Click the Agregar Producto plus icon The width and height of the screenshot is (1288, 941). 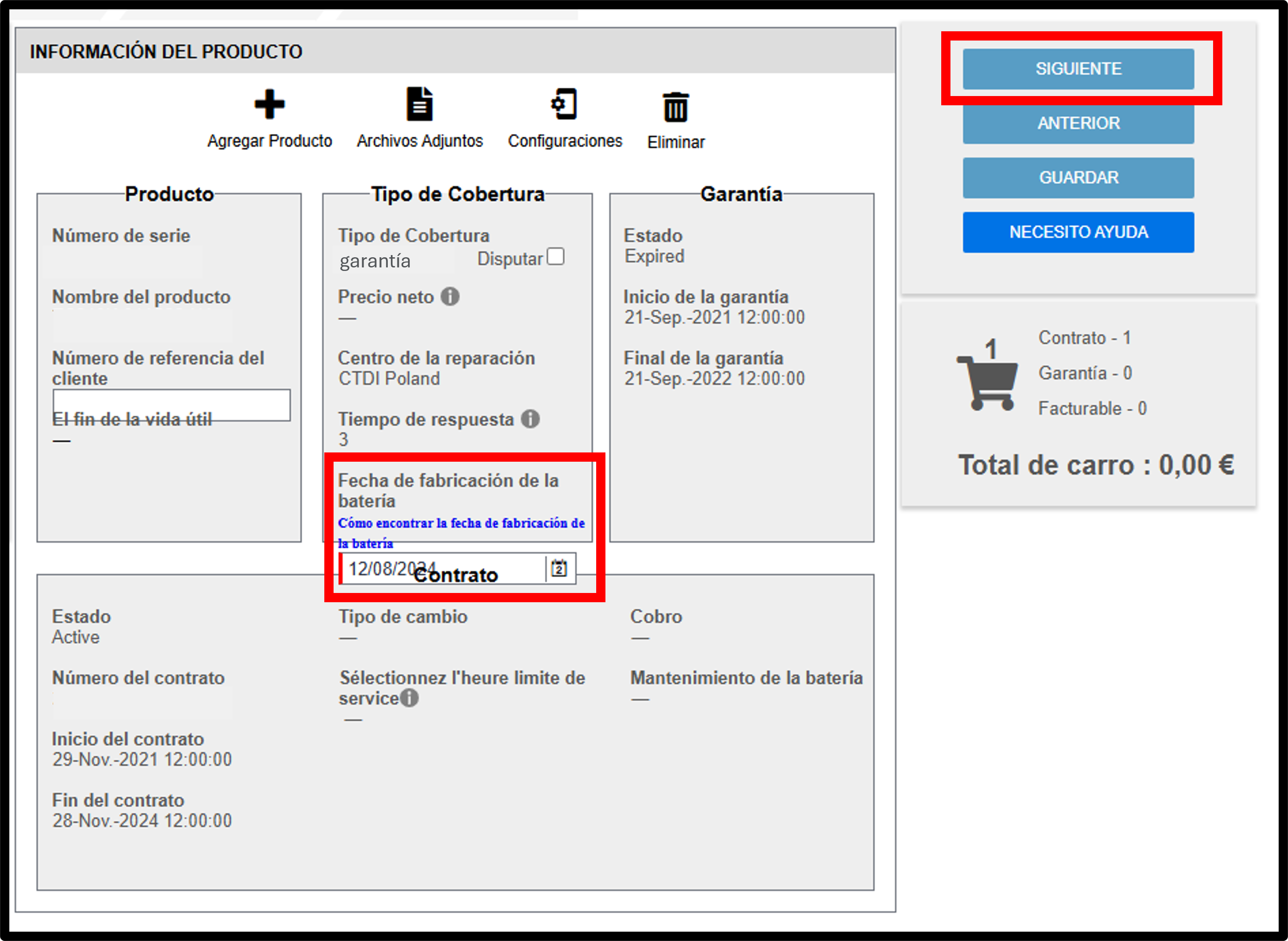click(x=269, y=104)
